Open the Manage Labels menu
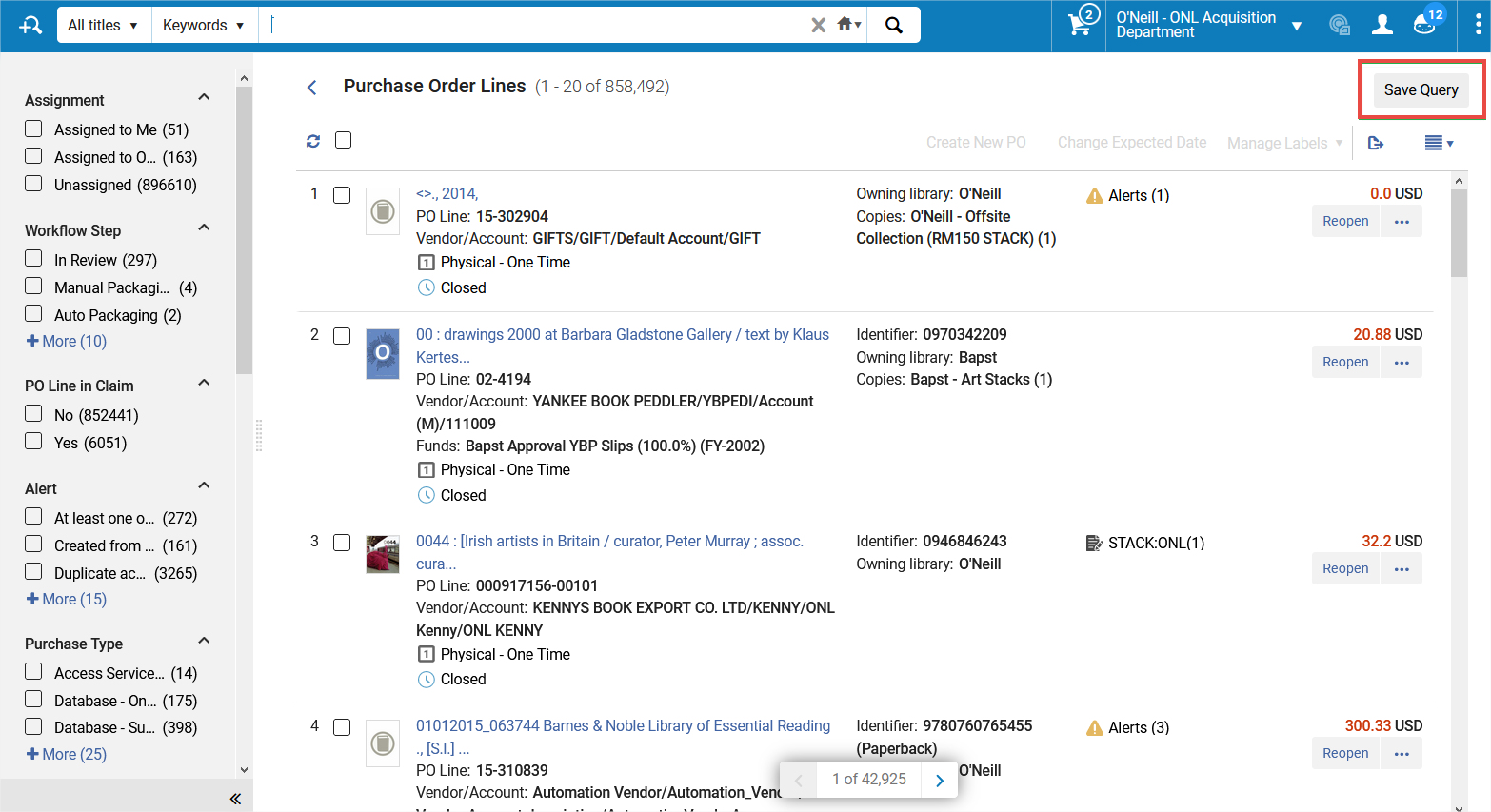The height and width of the screenshot is (812, 1491). pyautogui.click(x=1284, y=143)
